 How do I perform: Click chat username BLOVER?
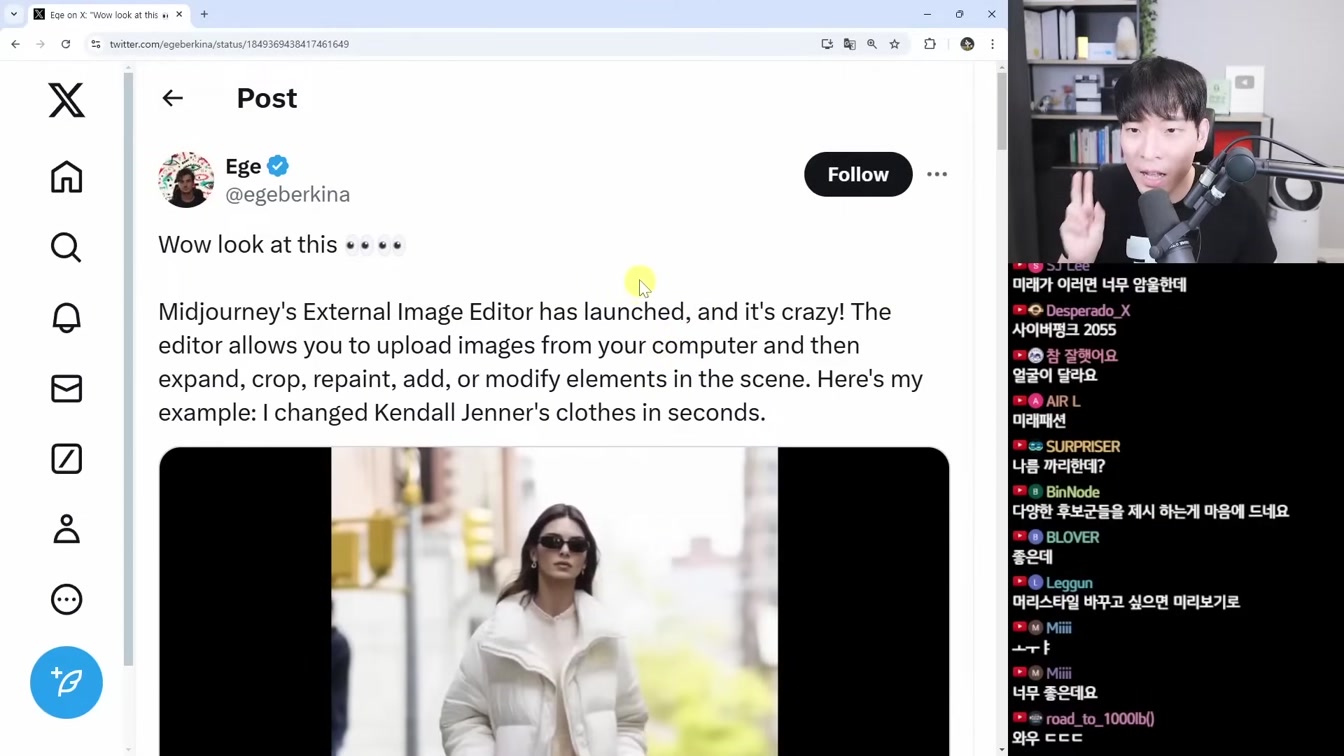pyautogui.click(x=1072, y=538)
